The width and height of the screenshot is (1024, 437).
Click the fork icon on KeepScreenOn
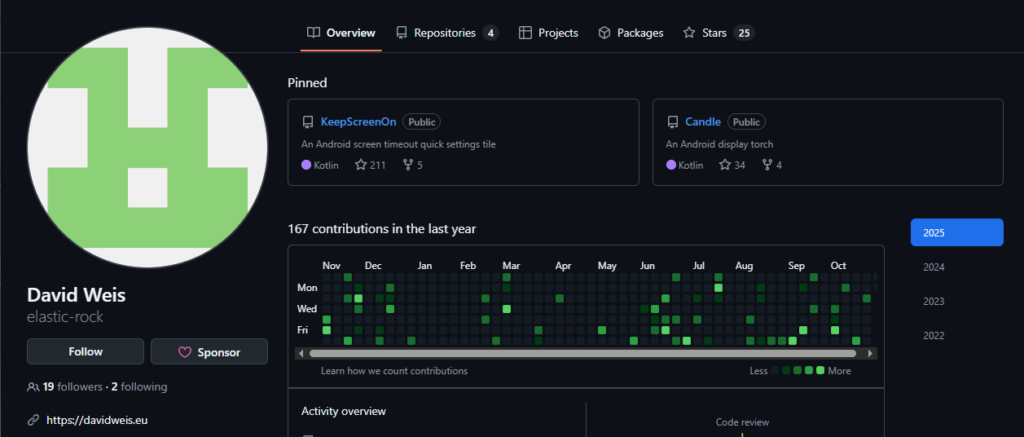pos(407,165)
